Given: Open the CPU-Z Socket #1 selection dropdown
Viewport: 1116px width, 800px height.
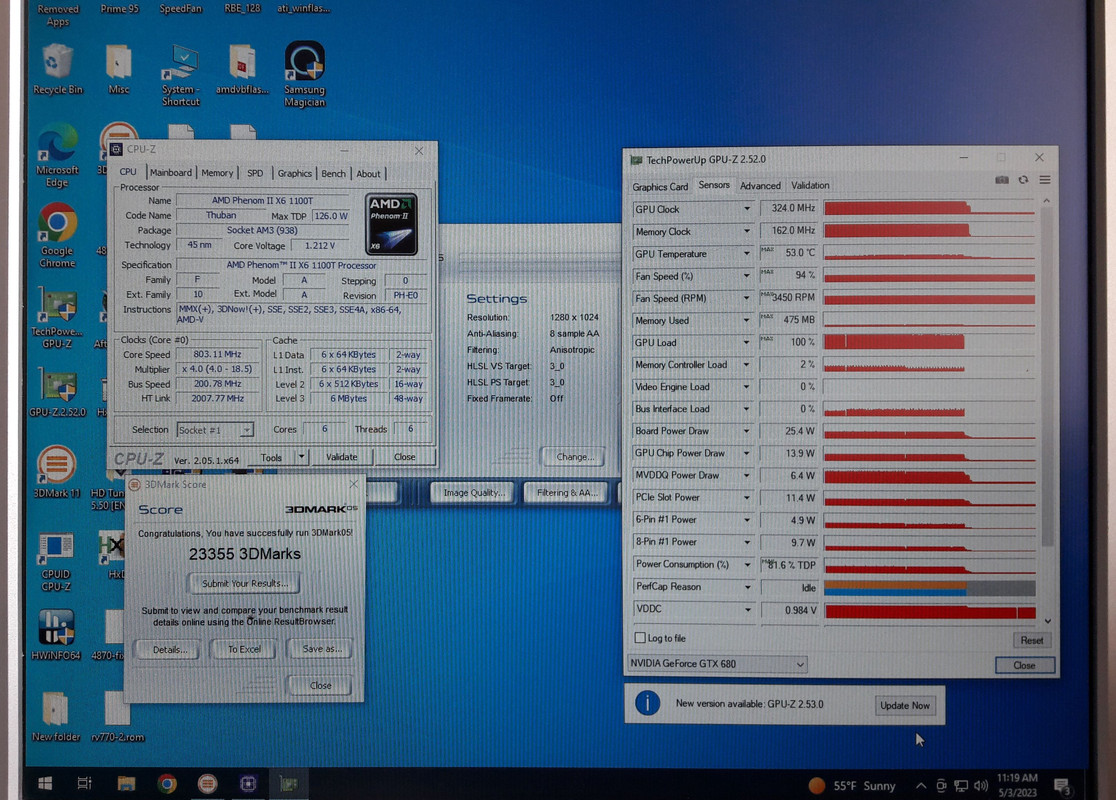Looking at the screenshot, I should pos(215,430).
